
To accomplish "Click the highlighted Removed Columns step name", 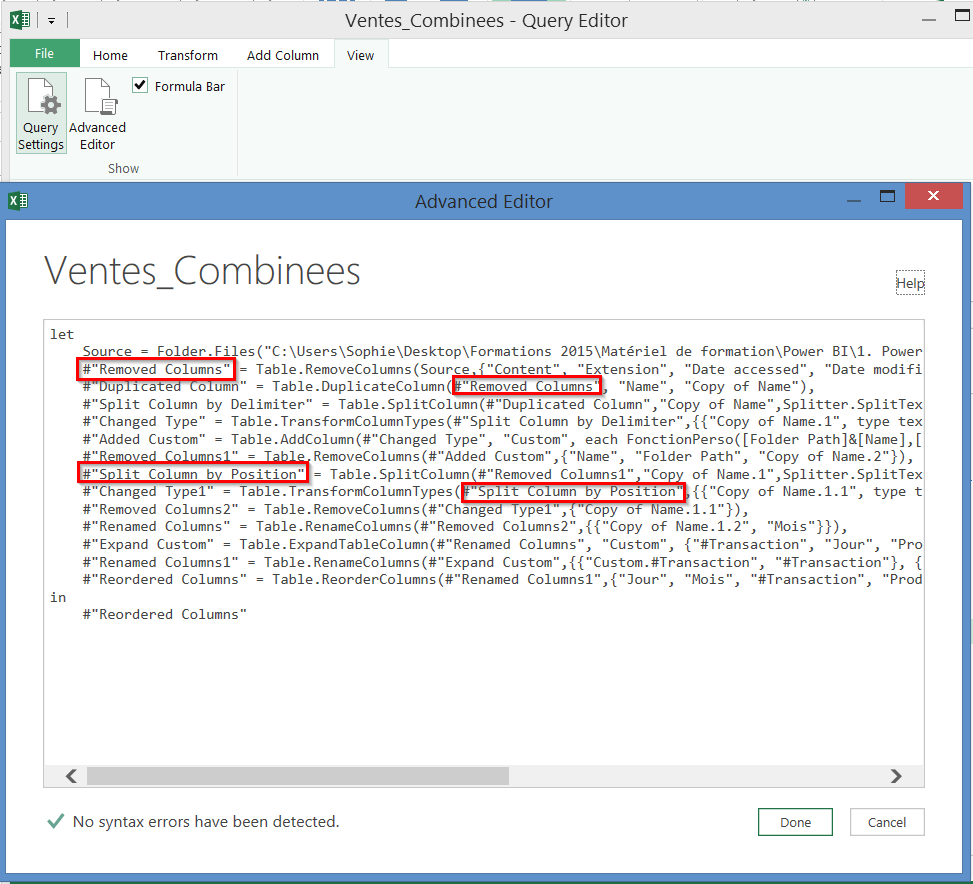I will click(x=155, y=369).
